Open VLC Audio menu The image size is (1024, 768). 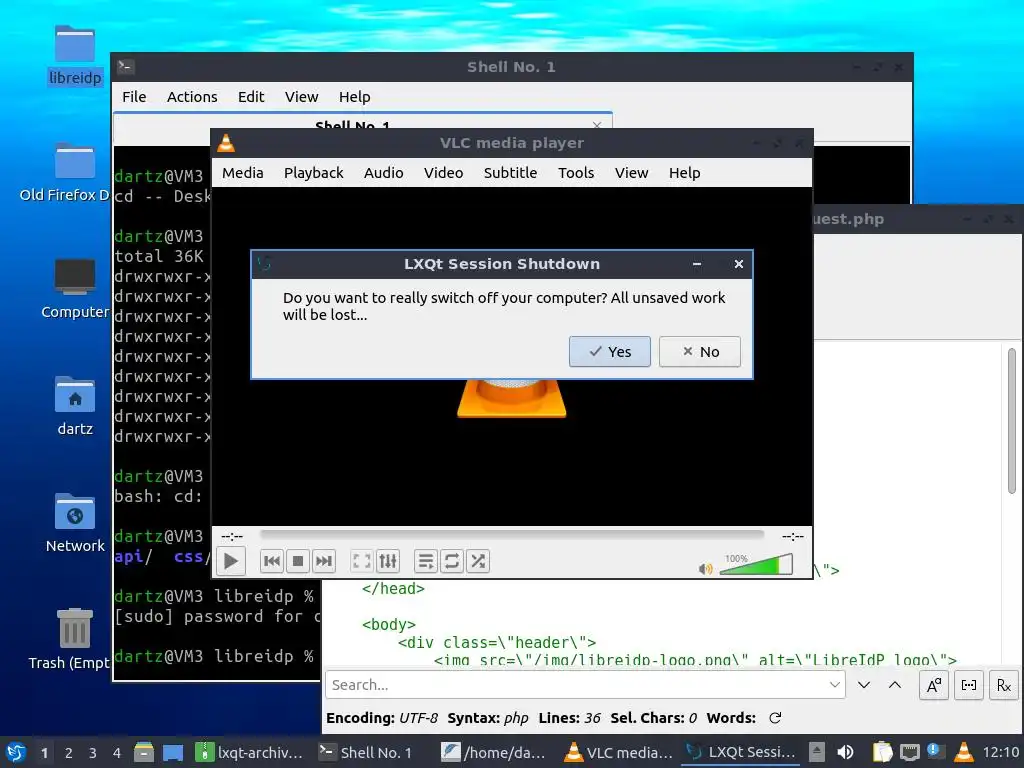[x=383, y=173]
